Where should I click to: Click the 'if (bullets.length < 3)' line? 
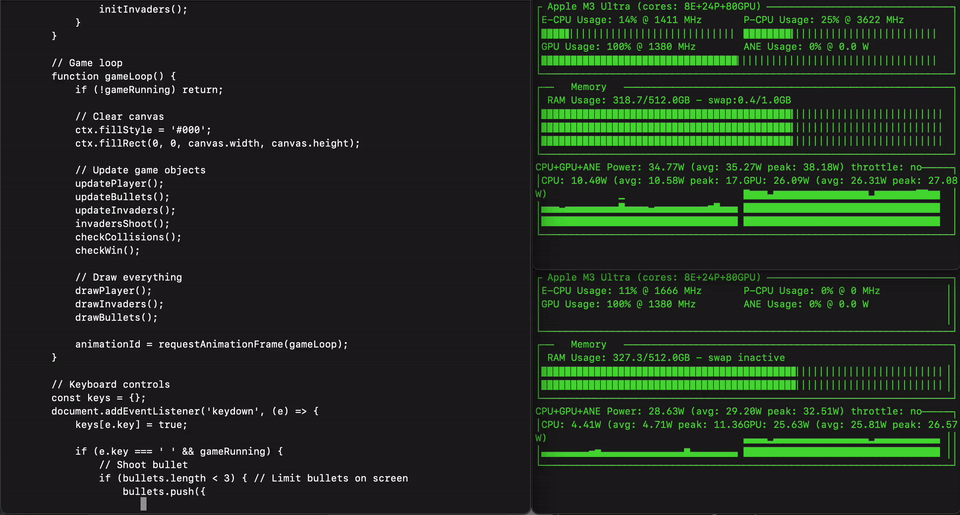click(253, 478)
